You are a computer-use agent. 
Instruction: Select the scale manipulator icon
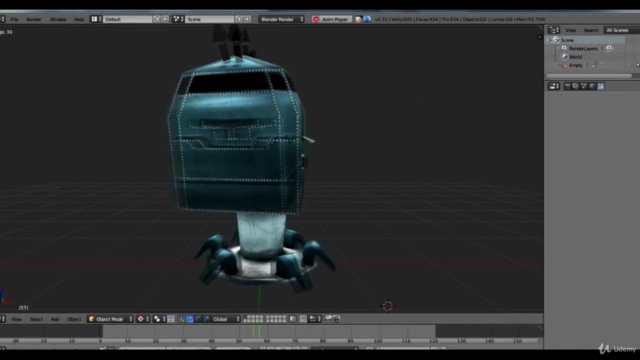[x=206, y=319]
